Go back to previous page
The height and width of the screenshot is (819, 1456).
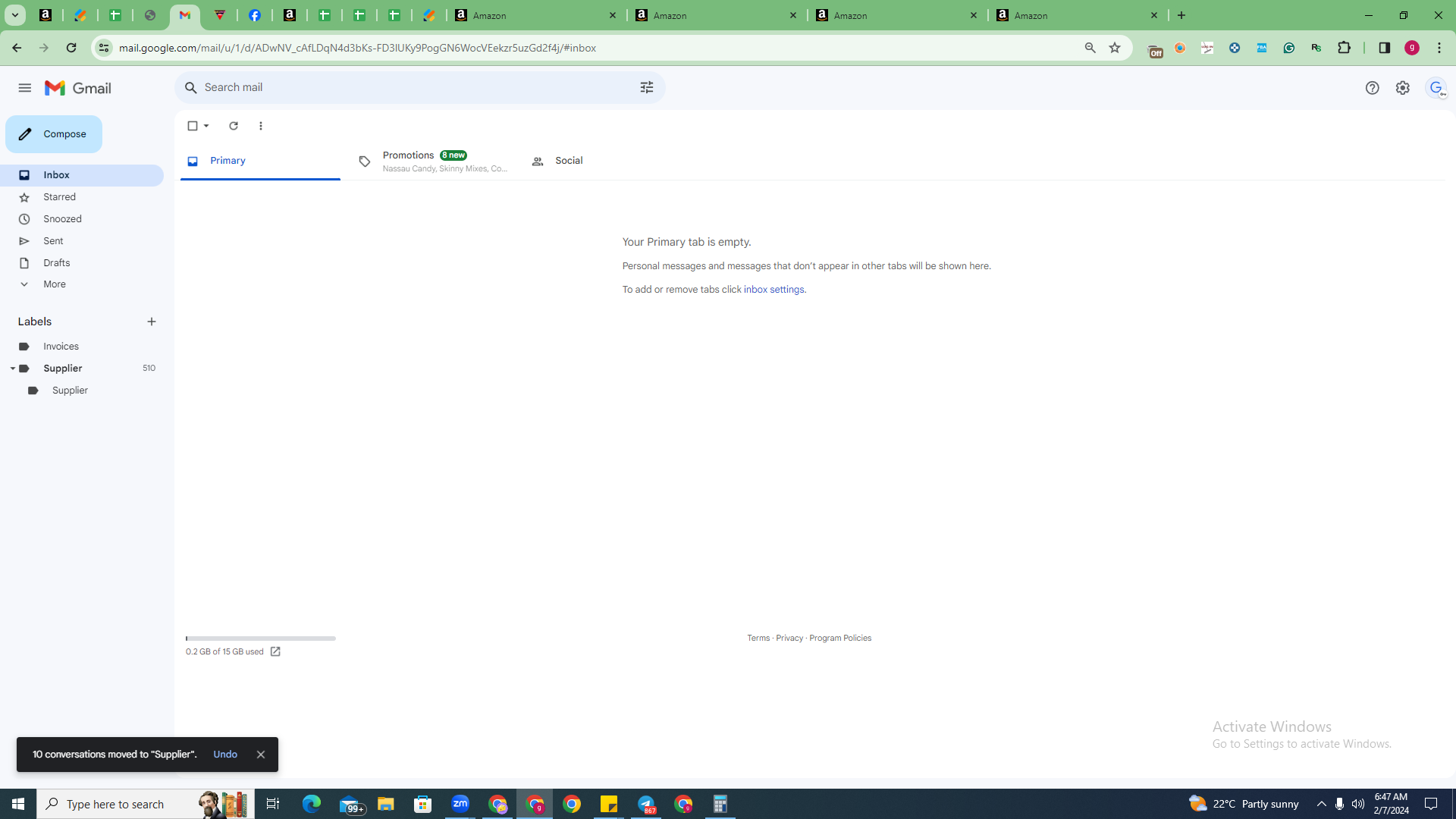point(17,48)
